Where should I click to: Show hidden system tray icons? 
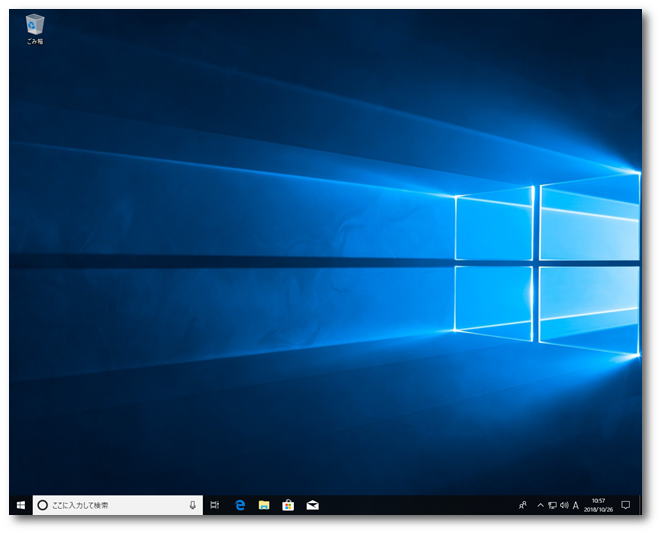[540, 505]
